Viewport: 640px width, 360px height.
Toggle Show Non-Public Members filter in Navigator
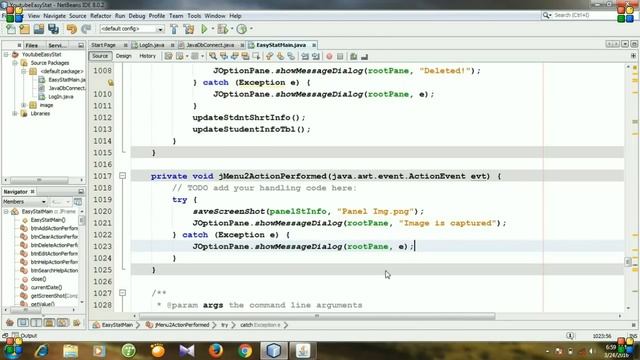coord(49,323)
